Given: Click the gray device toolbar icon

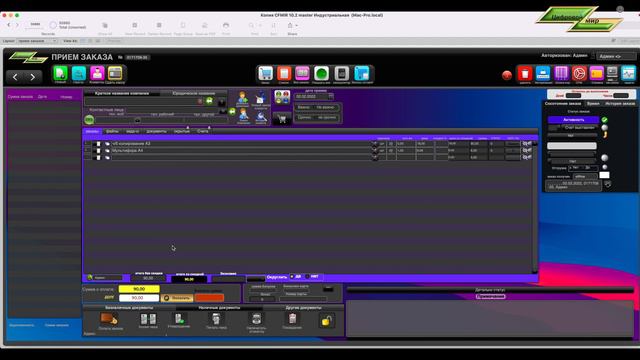Looking at the screenshot, I should 342,73.
